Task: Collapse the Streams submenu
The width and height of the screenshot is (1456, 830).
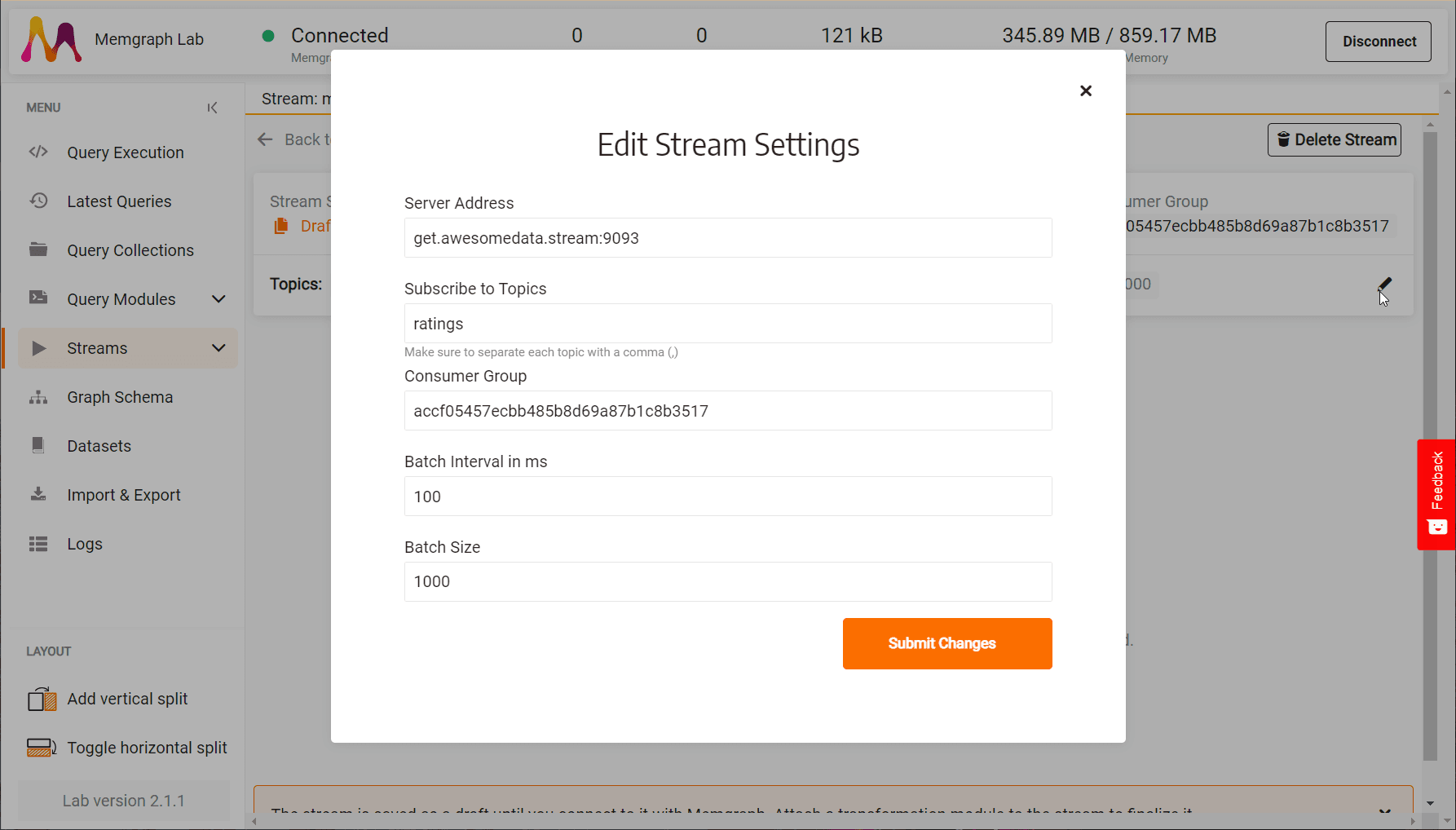Action: (218, 348)
